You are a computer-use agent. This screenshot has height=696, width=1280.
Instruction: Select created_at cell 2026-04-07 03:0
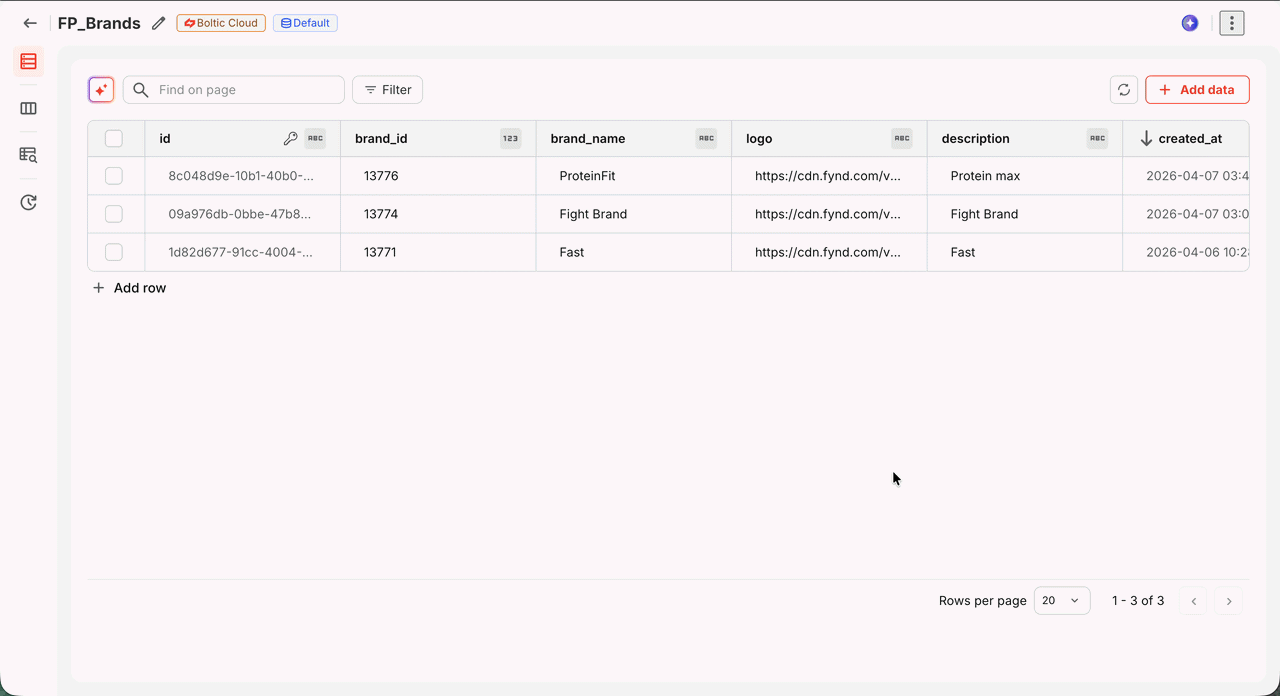pos(1187,214)
